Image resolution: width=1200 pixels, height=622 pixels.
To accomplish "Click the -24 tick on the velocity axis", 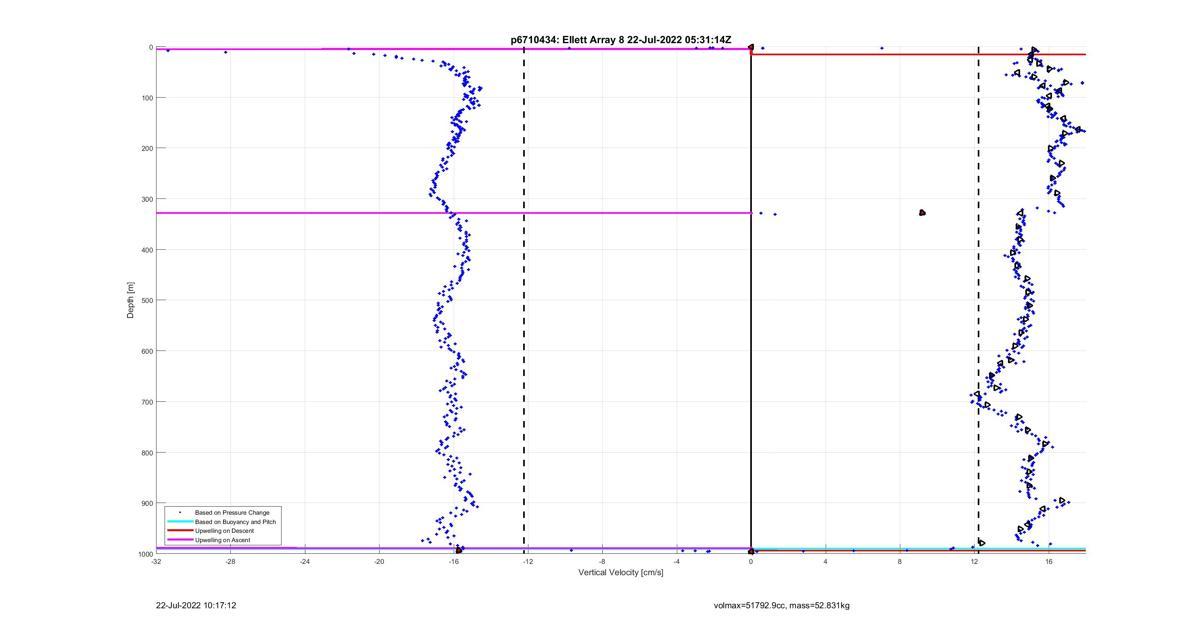I will 305,562.
